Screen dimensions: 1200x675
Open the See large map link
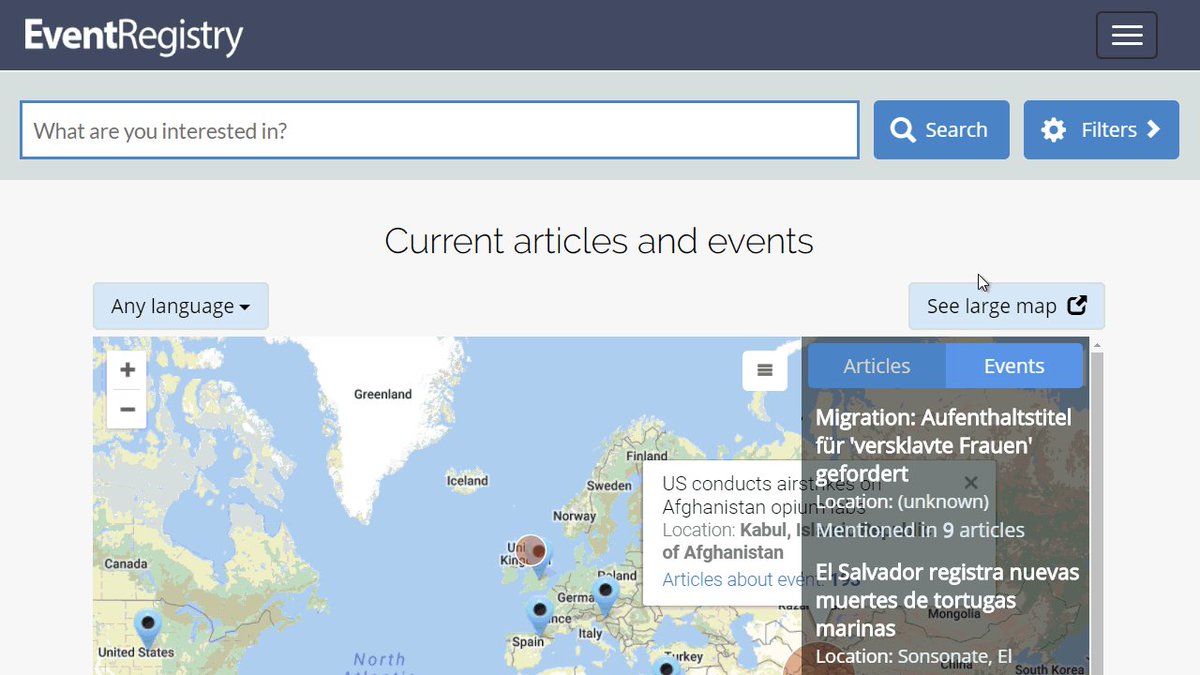pos(1006,306)
